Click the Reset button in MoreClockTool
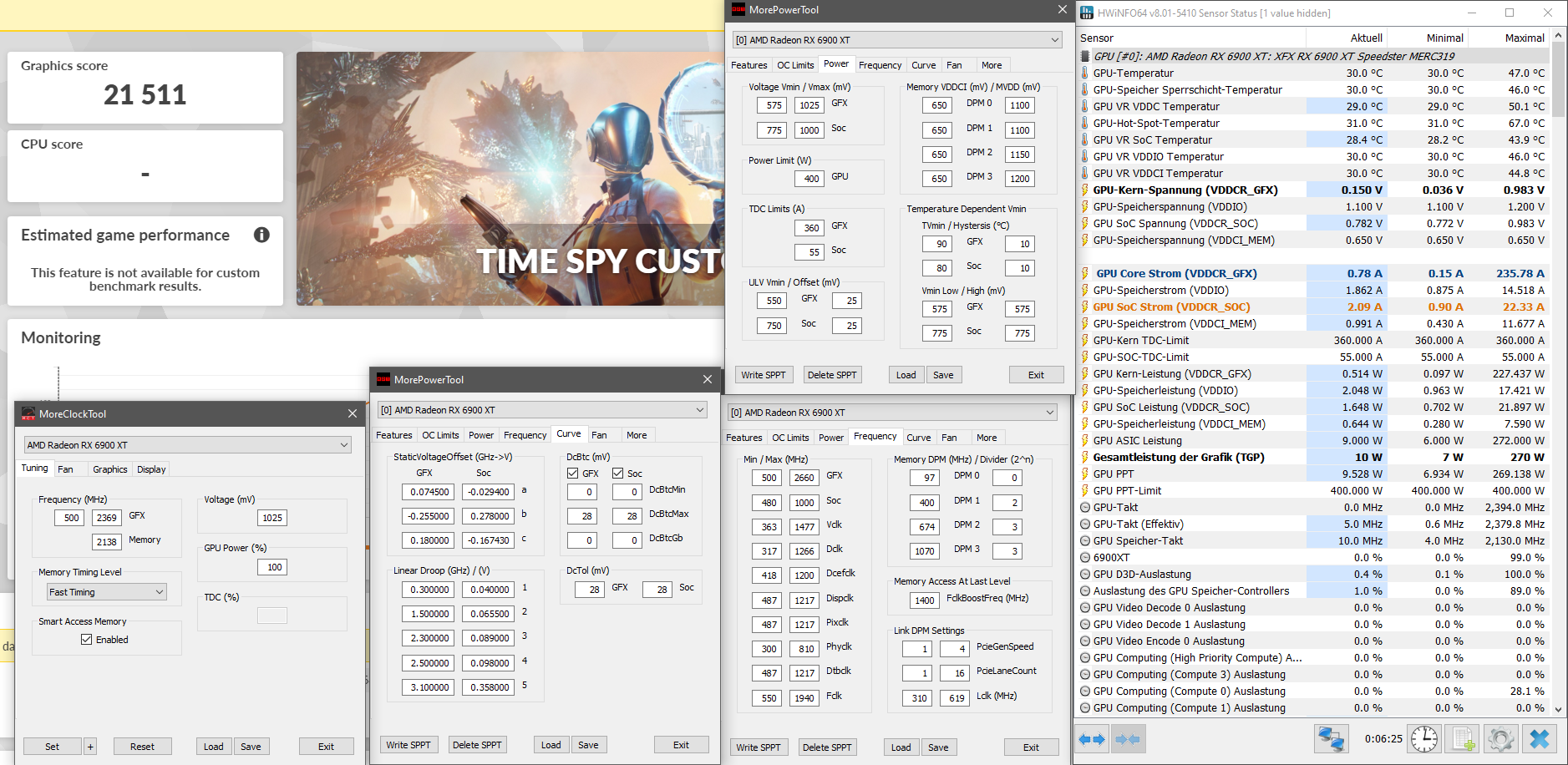The width and height of the screenshot is (1568, 765). (x=142, y=747)
